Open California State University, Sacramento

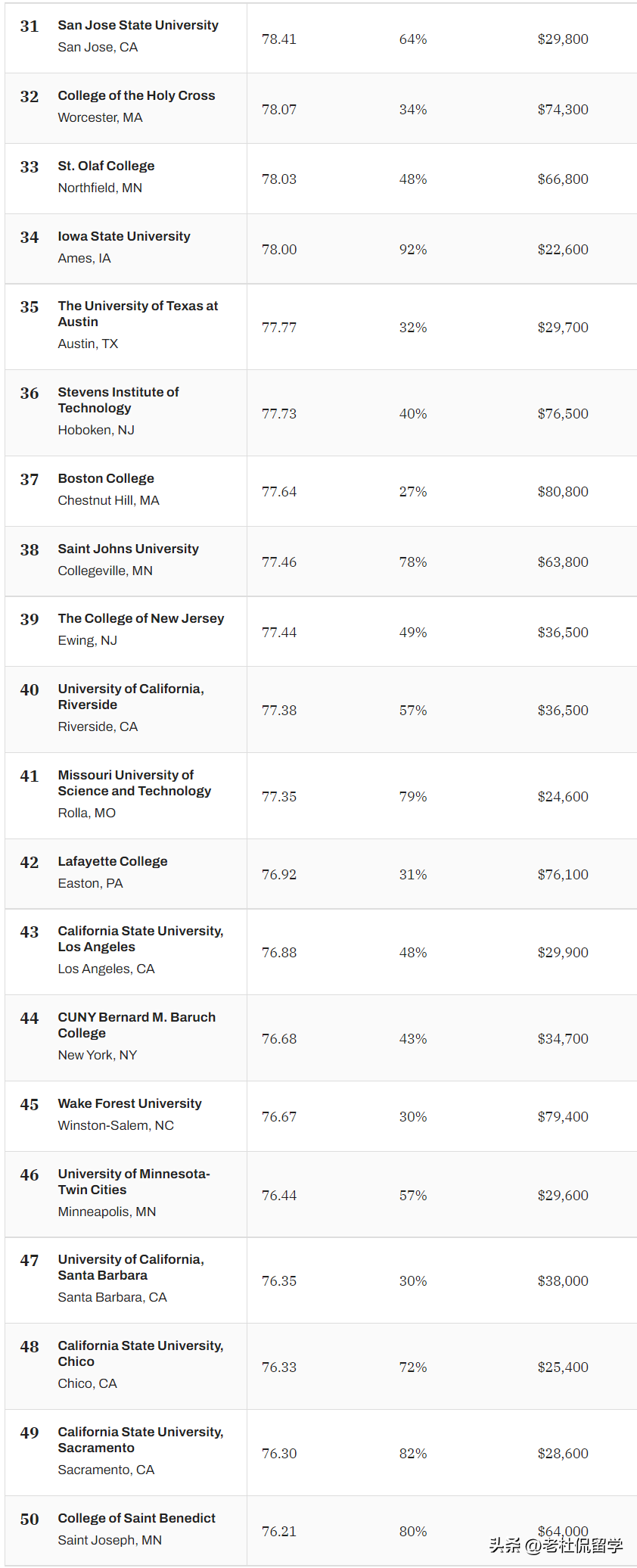(x=140, y=1440)
